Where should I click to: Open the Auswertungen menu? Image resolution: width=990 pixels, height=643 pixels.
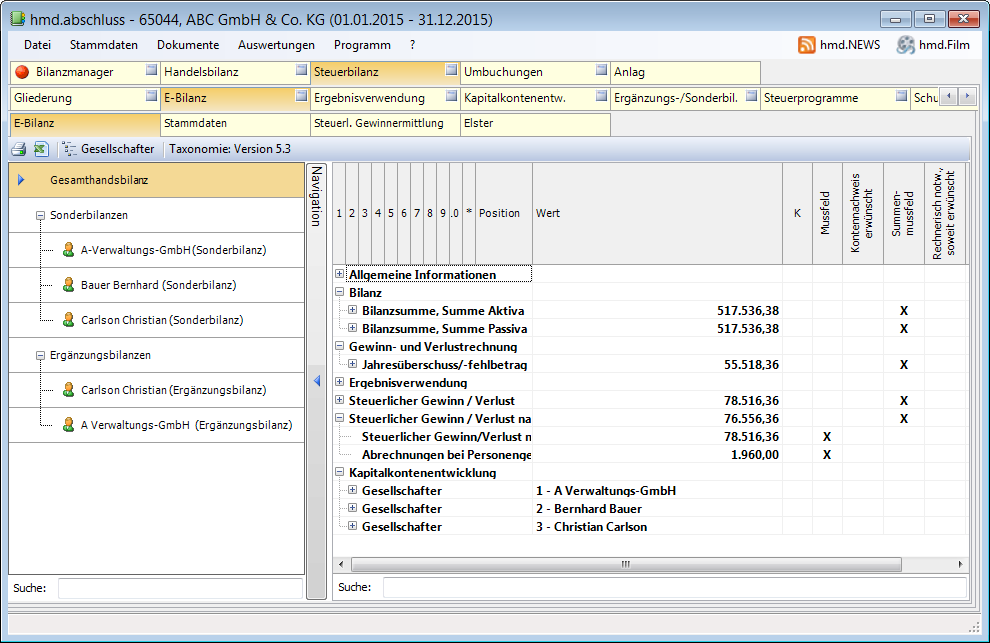pyautogui.click(x=276, y=45)
